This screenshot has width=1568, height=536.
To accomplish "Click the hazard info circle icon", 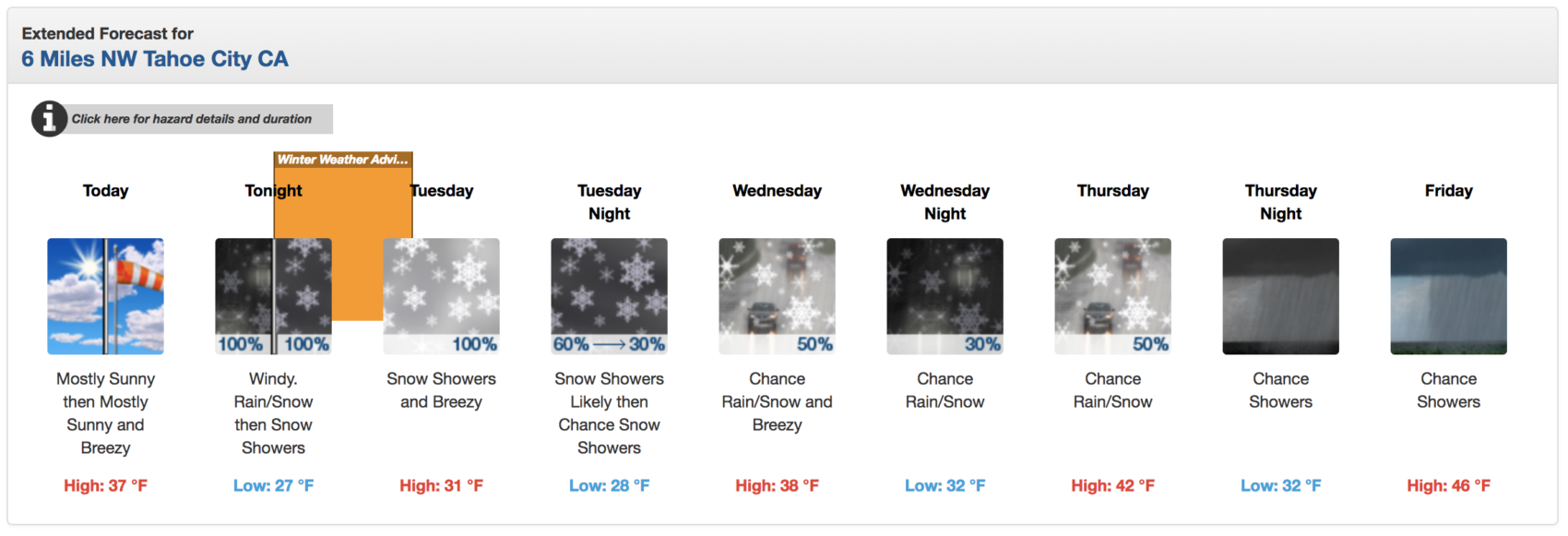I will [x=49, y=119].
